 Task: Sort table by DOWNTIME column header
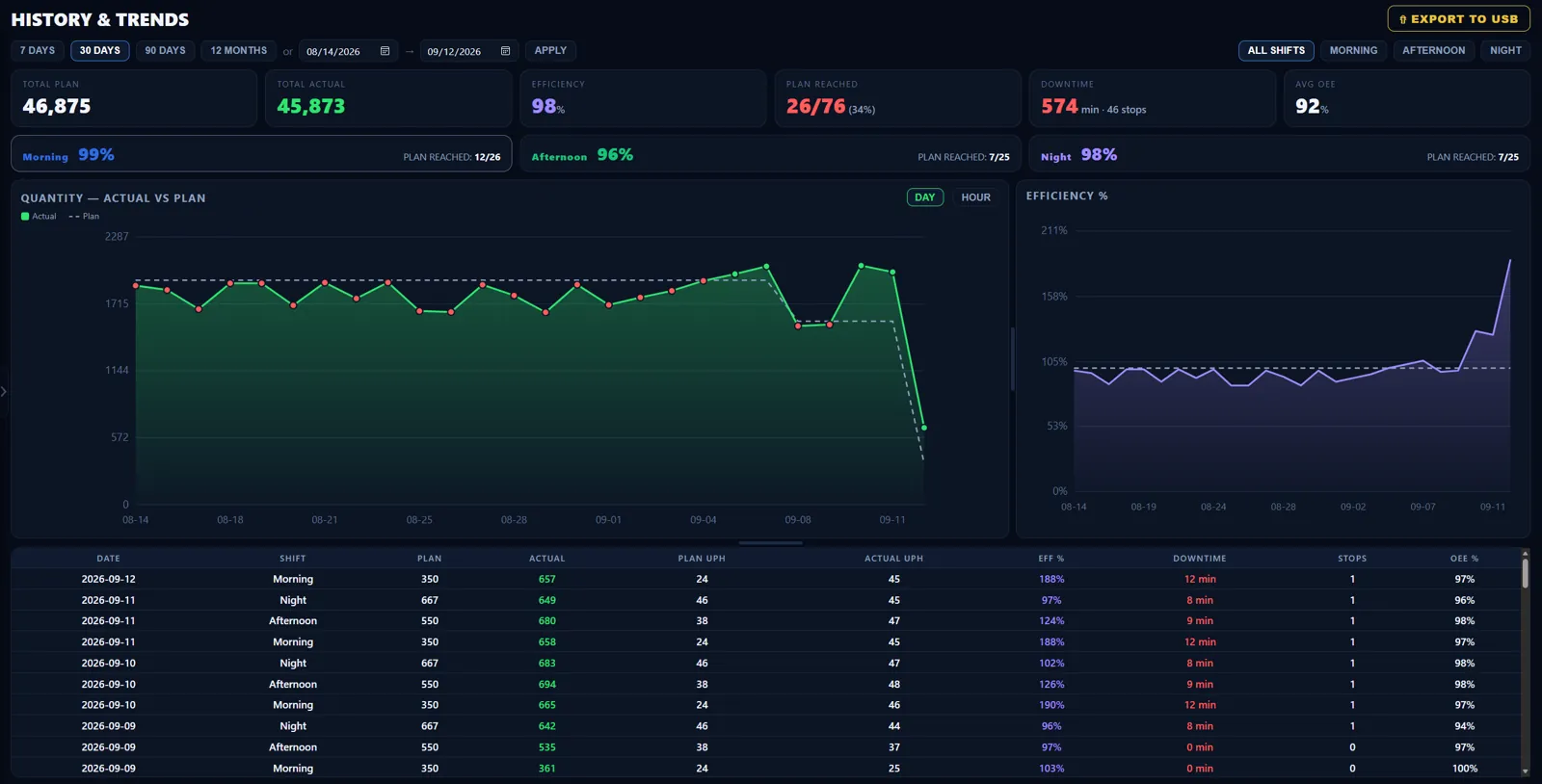click(x=1200, y=559)
